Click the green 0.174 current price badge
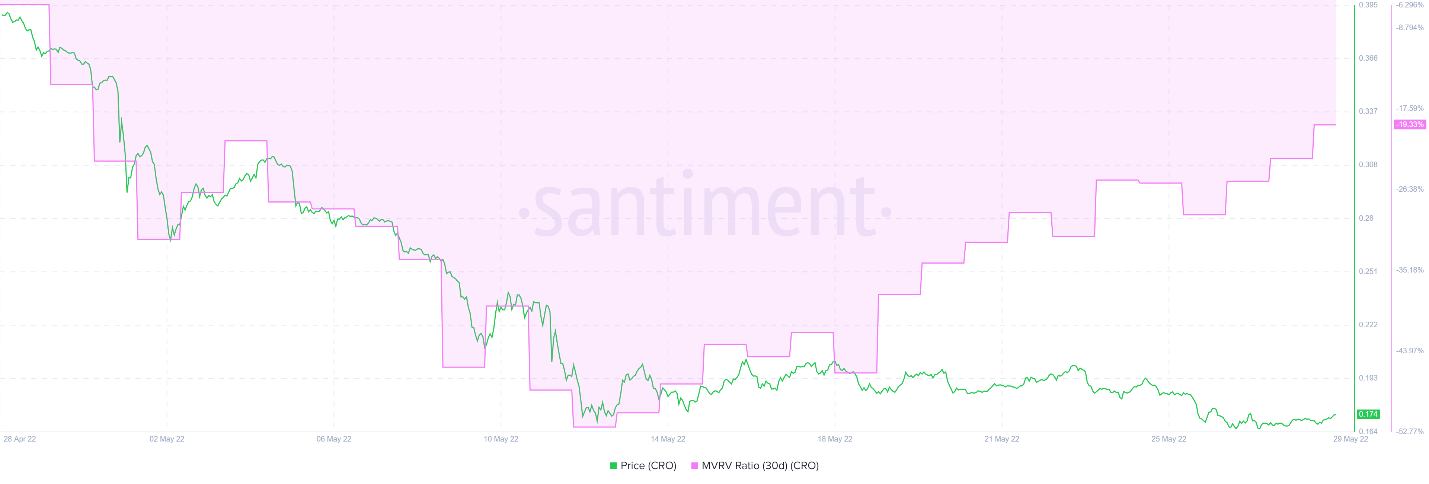Image resolution: width=1429 pixels, height=484 pixels. point(1368,414)
